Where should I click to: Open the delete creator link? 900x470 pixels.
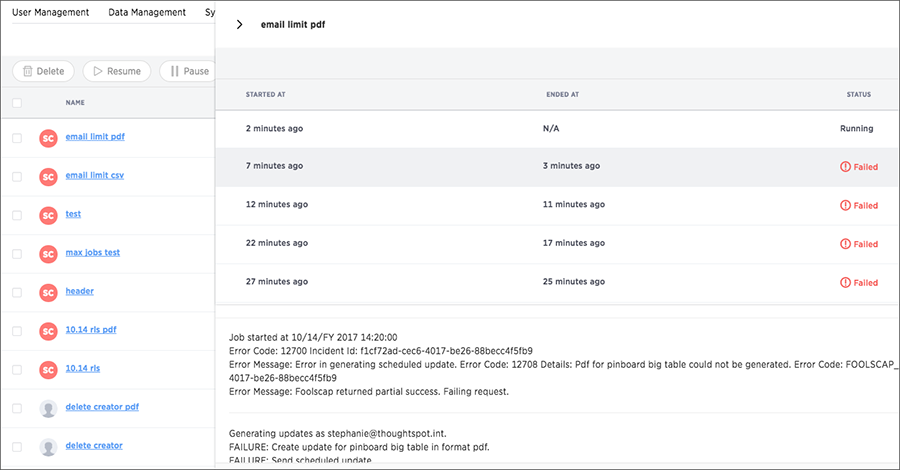click(x=94, y=445)
